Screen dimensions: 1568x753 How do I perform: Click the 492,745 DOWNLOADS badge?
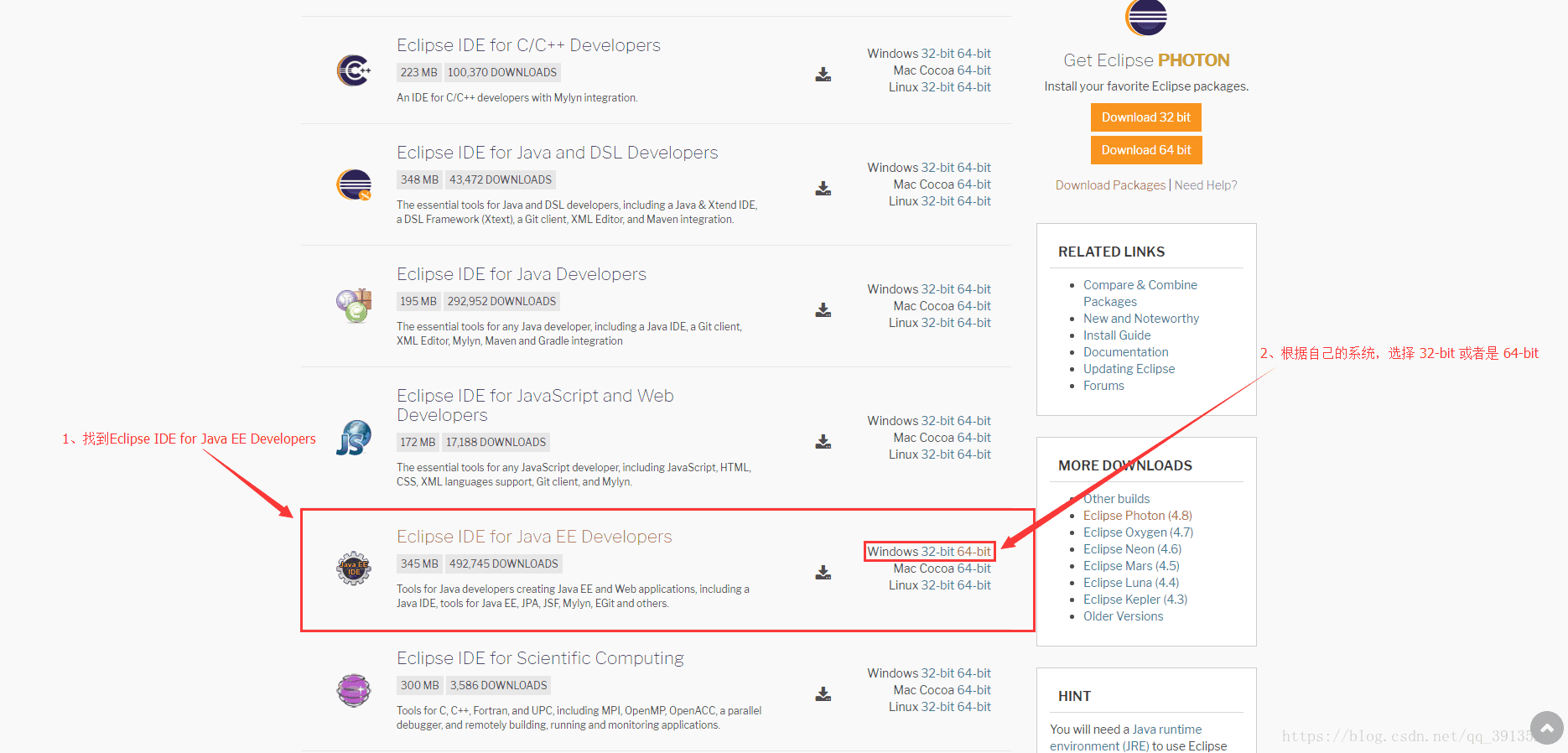pos(503,564)
